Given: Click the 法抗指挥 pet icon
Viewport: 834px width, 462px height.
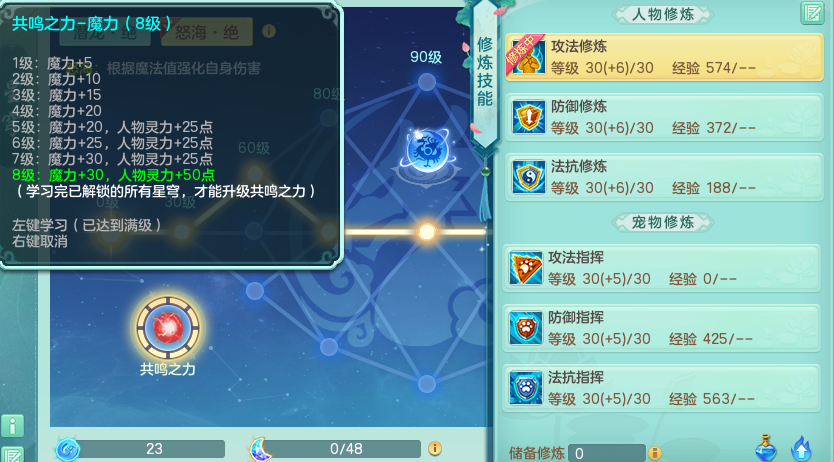Looking at the screenshot, I should (526, 388).
